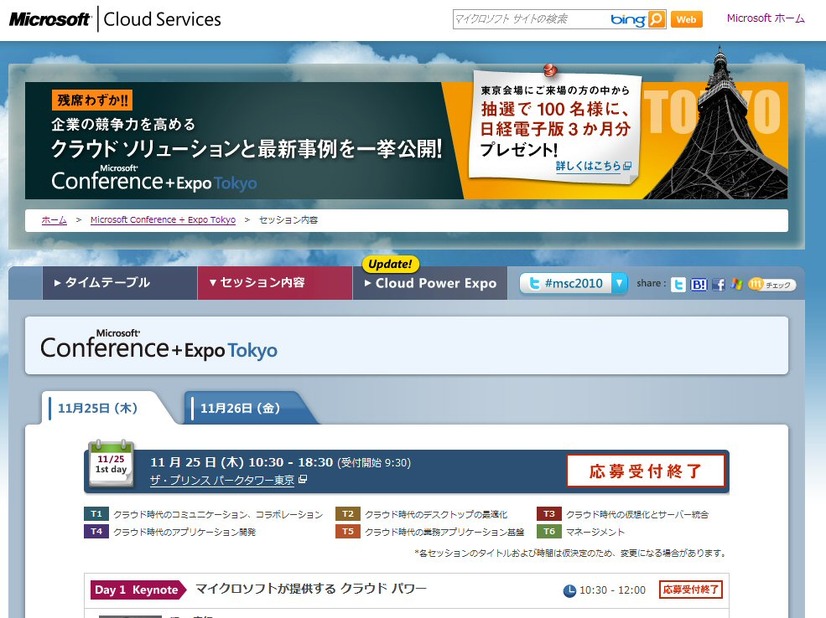Share via Windows Live flag icon
This screenshot has width=826, height=618.
(736, 284)
